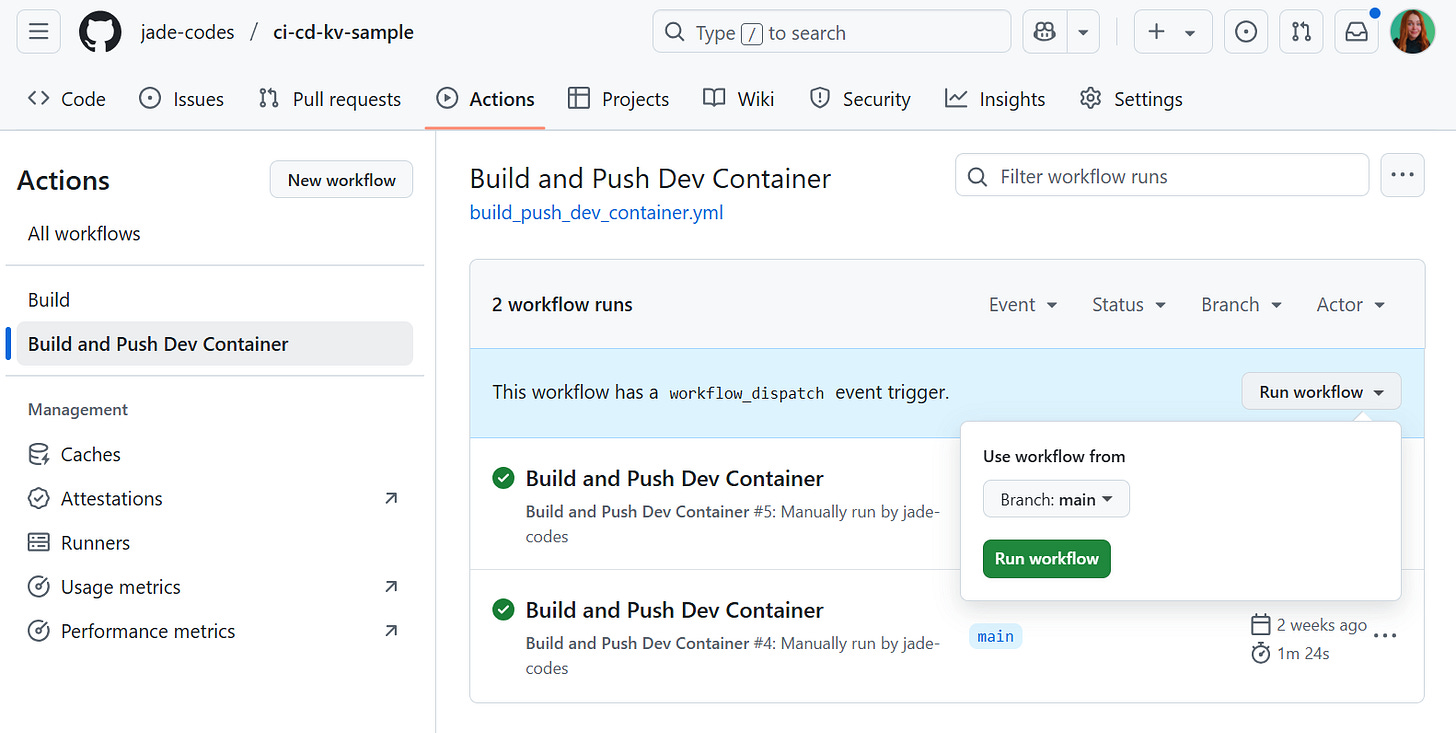The width and height of the screenshot is (1456, 733).
Task: Select the Actions tab
Action: 486,99
